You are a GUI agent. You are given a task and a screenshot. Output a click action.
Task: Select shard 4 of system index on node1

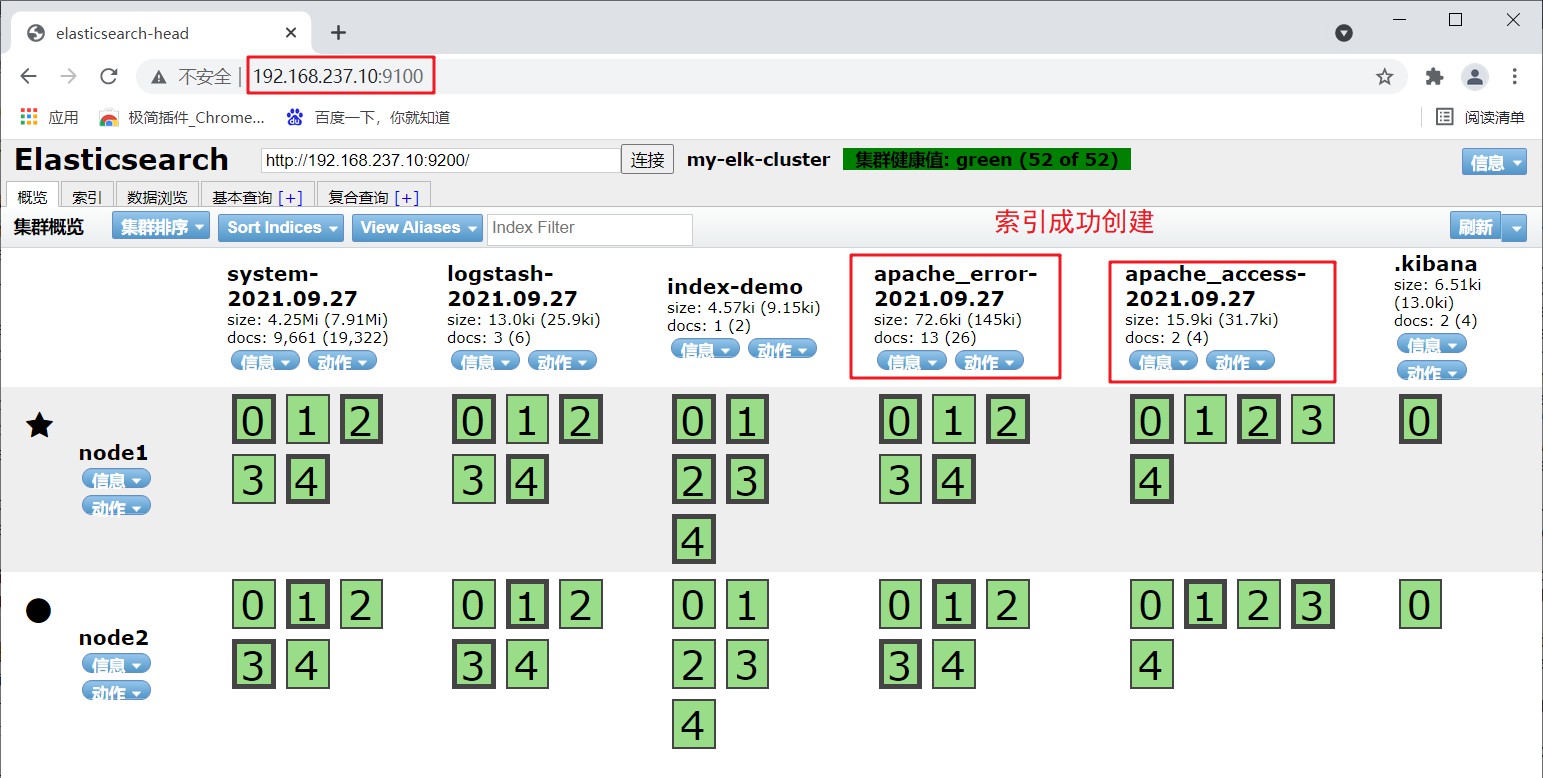[x=307, y=480]
